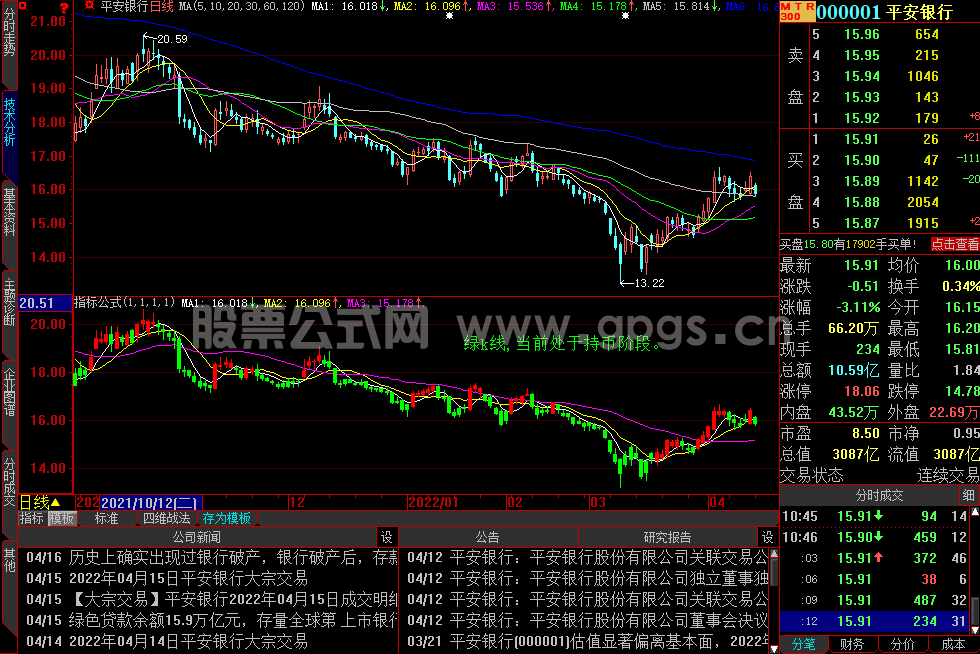
Task: Click 设 button beside 公司新闻
Action: (387, 537)
